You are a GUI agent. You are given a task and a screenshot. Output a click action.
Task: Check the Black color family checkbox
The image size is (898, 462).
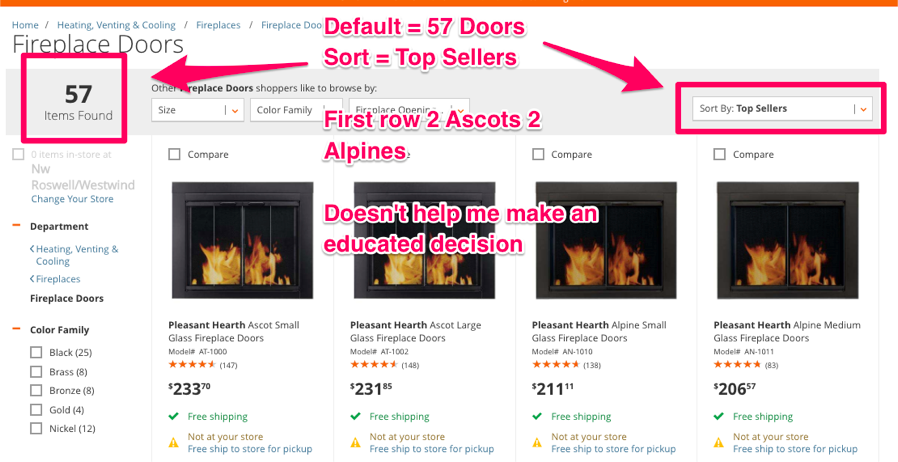pos(36,352)
